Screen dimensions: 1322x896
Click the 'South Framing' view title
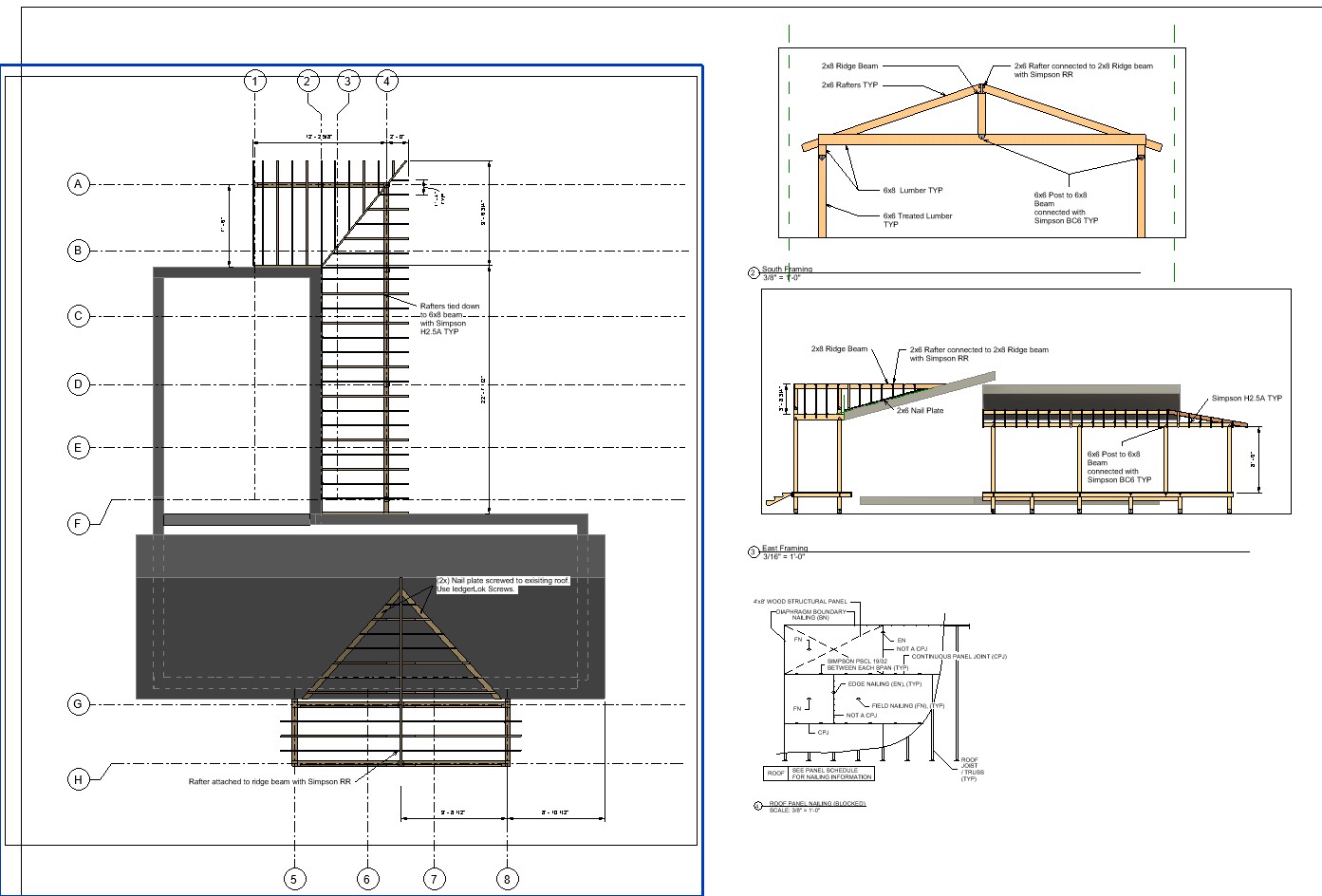pyautogui.click(x=787, y=270)
